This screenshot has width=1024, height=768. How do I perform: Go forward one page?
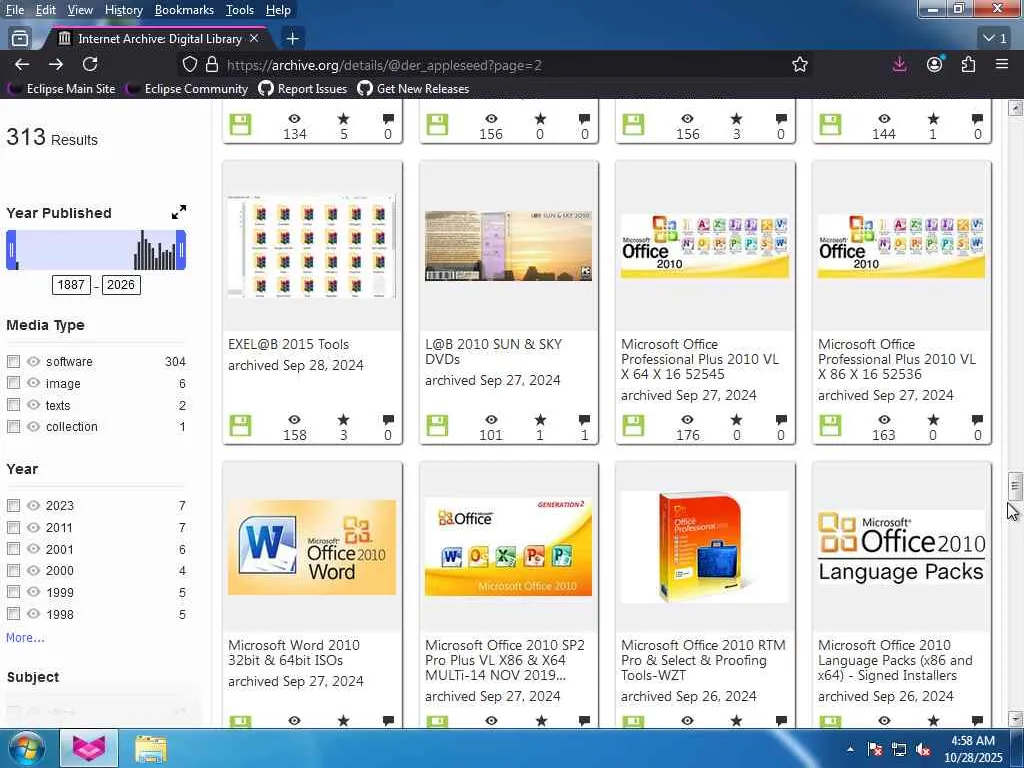tap(56, 64)
